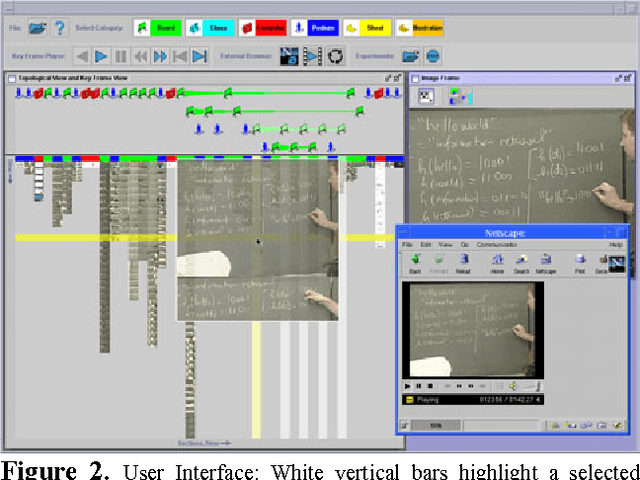Click the first blue podium marker in top row

pyautogui.click(x=18, y=93)
